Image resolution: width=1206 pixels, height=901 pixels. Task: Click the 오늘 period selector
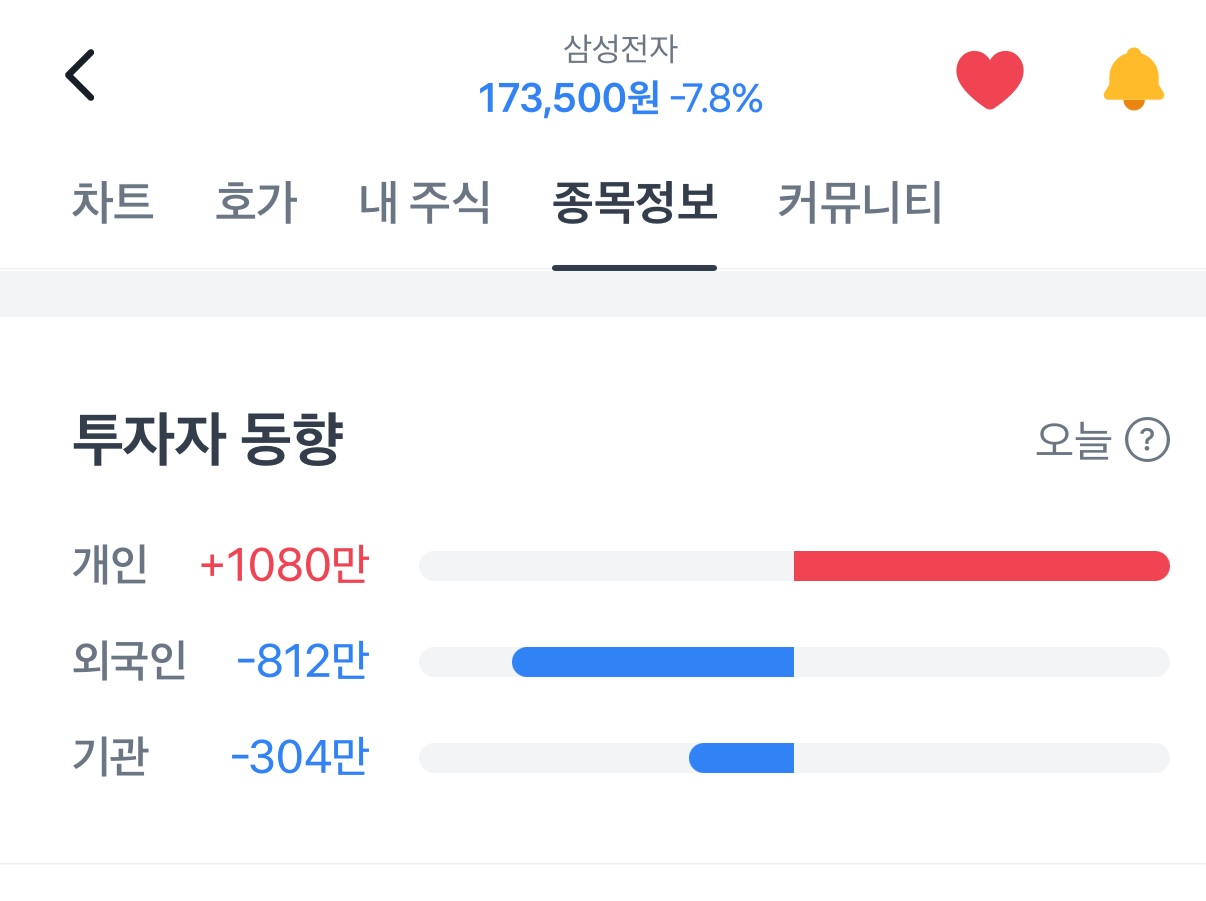tap(1073, 440)
